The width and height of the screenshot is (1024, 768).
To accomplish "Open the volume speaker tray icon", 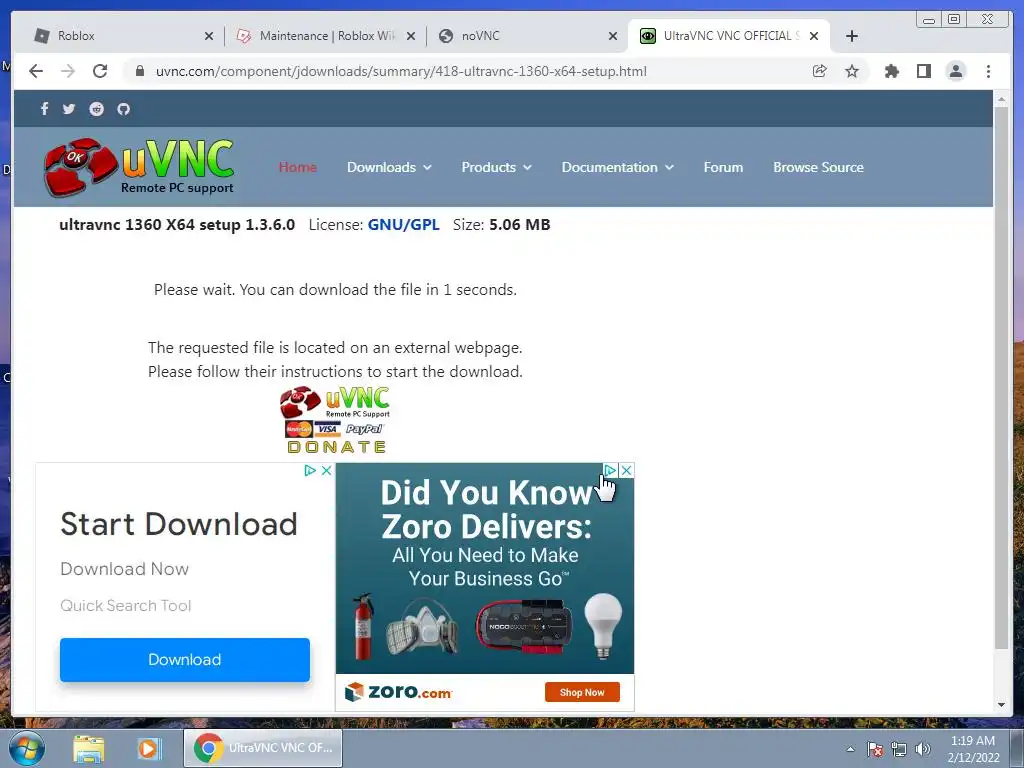I will coord(923,749).
